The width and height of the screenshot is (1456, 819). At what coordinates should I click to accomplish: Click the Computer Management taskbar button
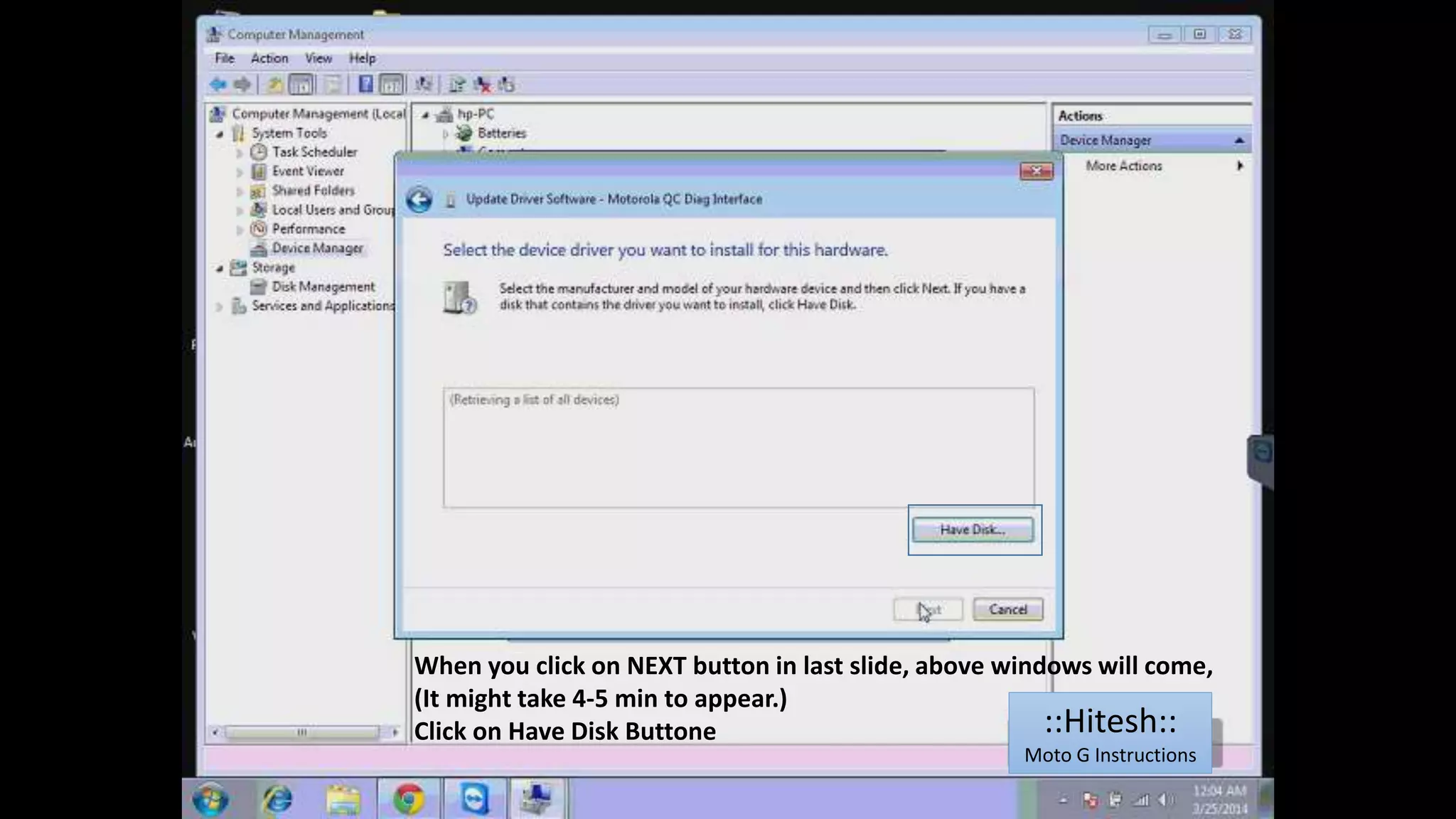coord(538,799)
